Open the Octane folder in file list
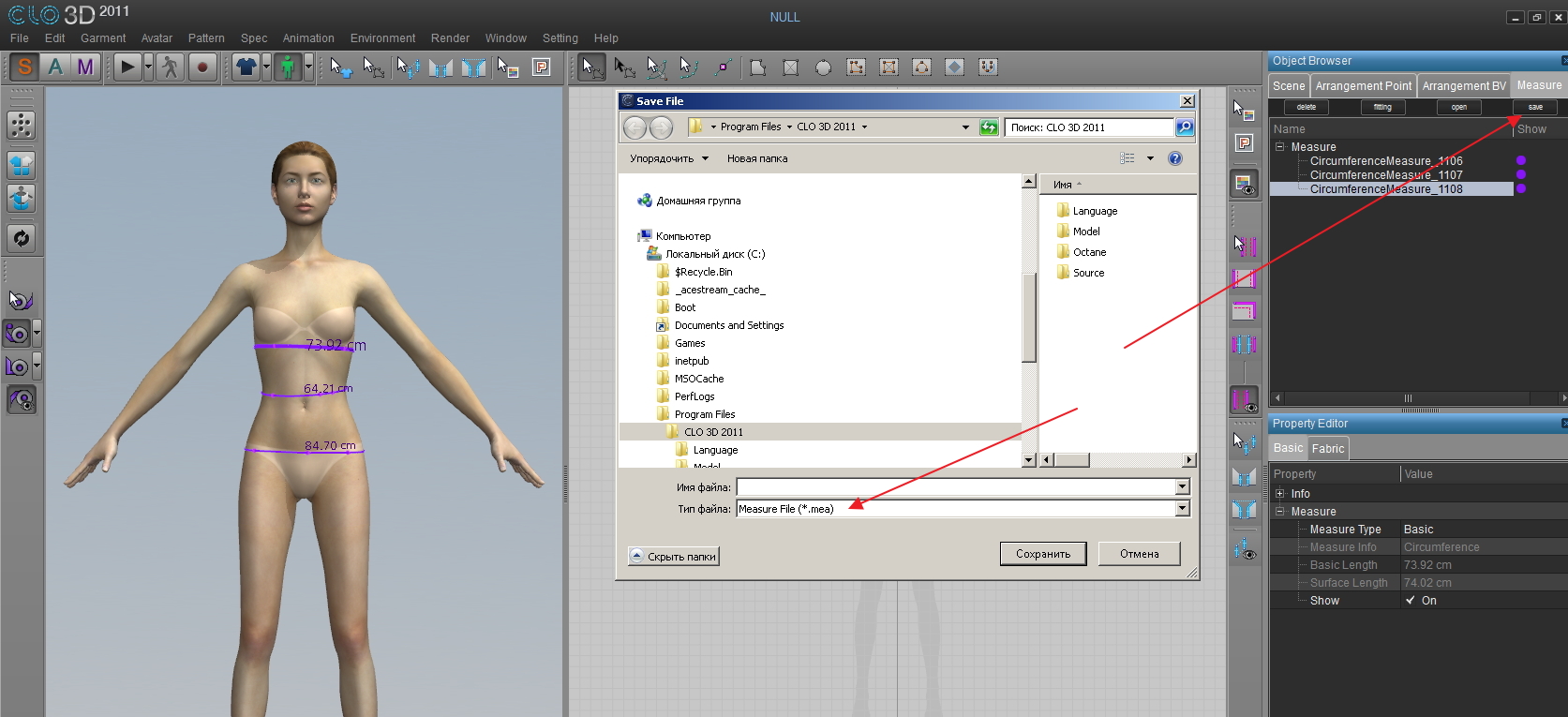The width and height of the screenshot is (1568, 717). (1082, 252)
